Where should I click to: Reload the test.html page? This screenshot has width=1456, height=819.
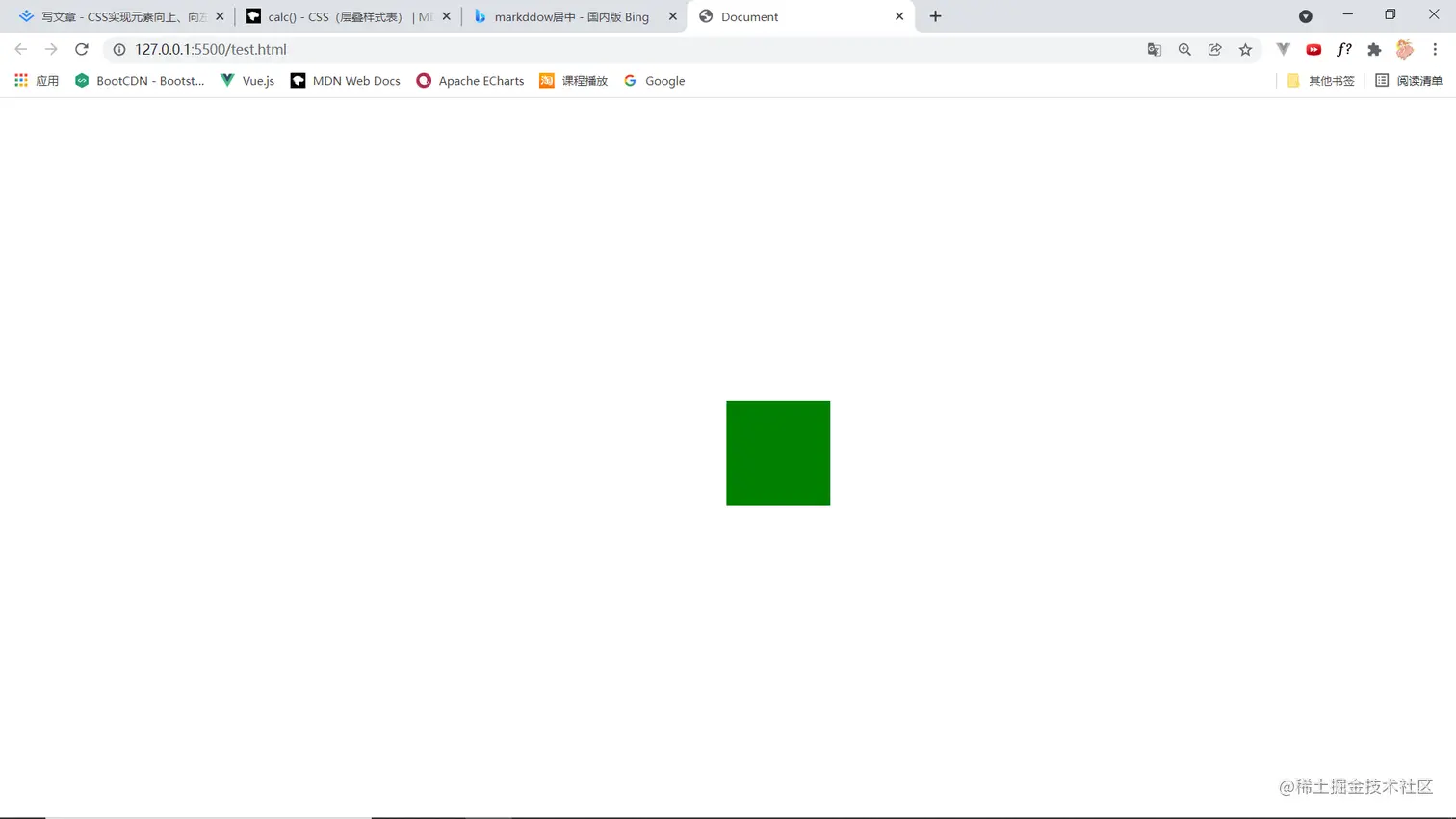pyautogui.click(x=82, y=49)
